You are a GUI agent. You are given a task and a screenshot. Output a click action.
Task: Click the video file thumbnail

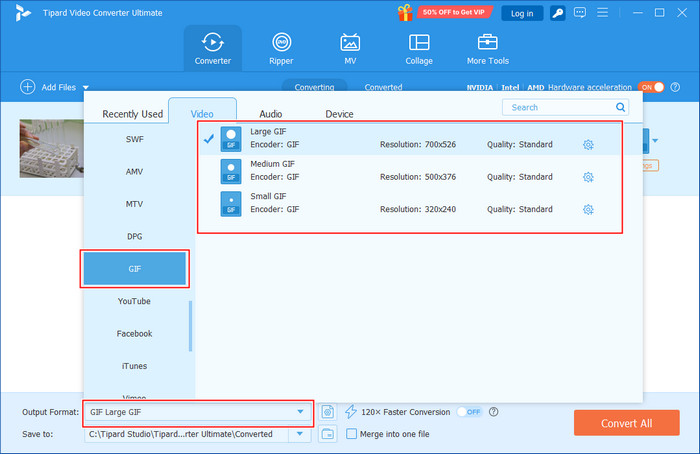point(51,148)
